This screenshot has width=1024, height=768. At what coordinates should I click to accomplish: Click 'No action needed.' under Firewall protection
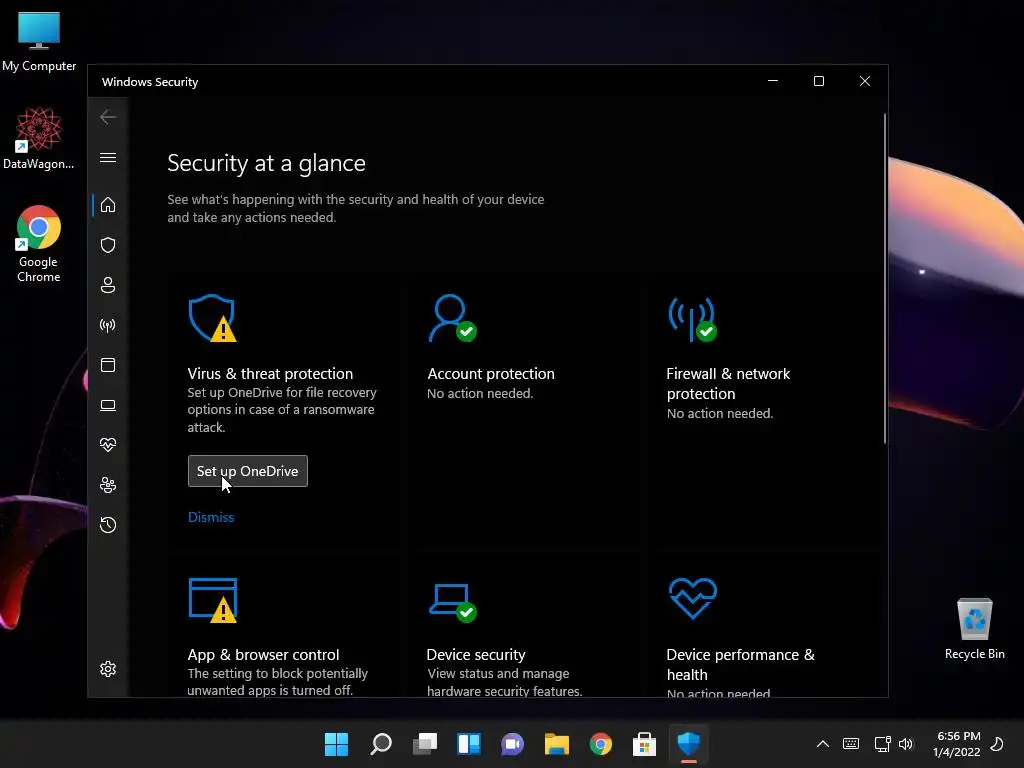720,413
